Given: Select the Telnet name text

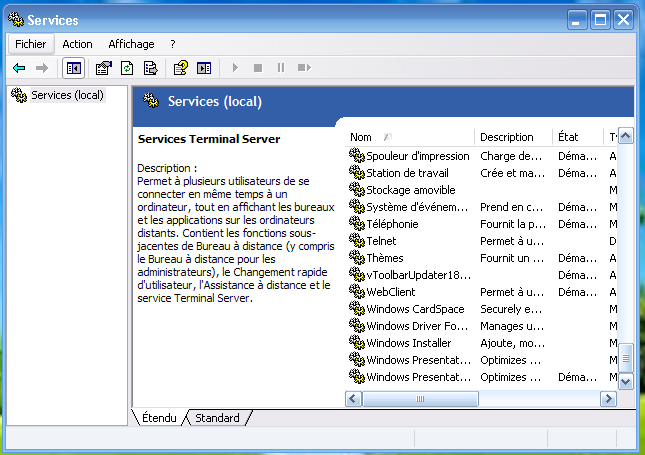Looking at the screenshot, I should [x=381, y=241].
